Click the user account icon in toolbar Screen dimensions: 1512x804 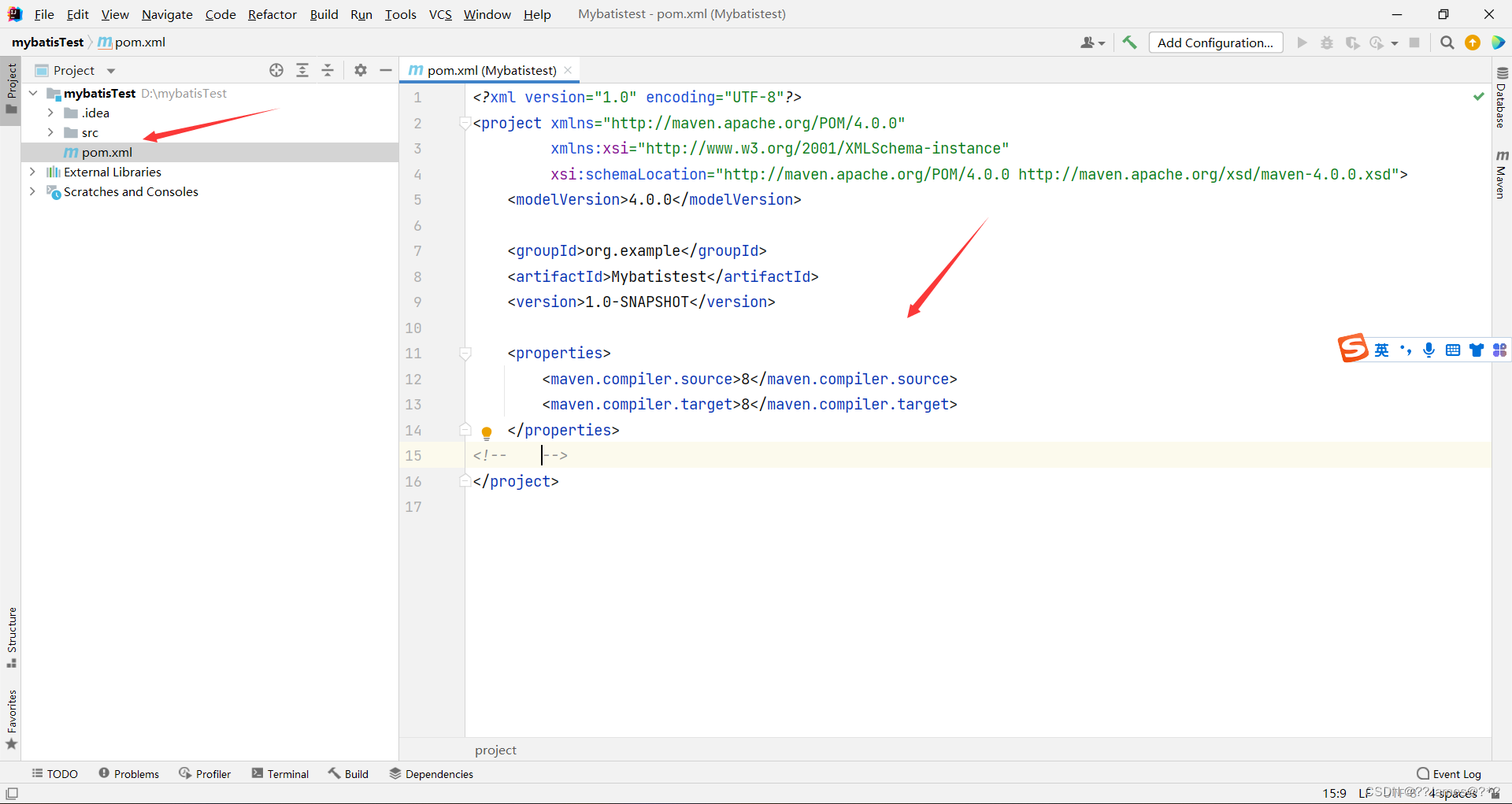click(x=1088, y=43)
